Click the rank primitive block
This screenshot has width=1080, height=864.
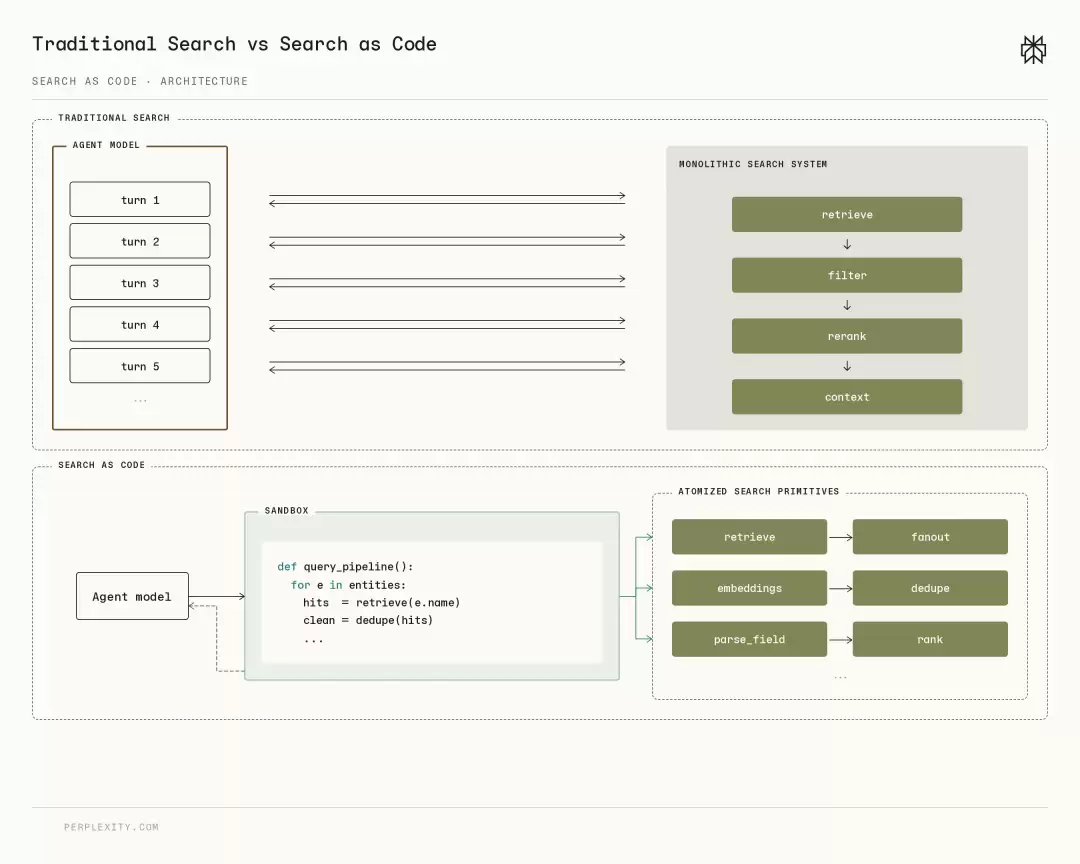point(930,639)
